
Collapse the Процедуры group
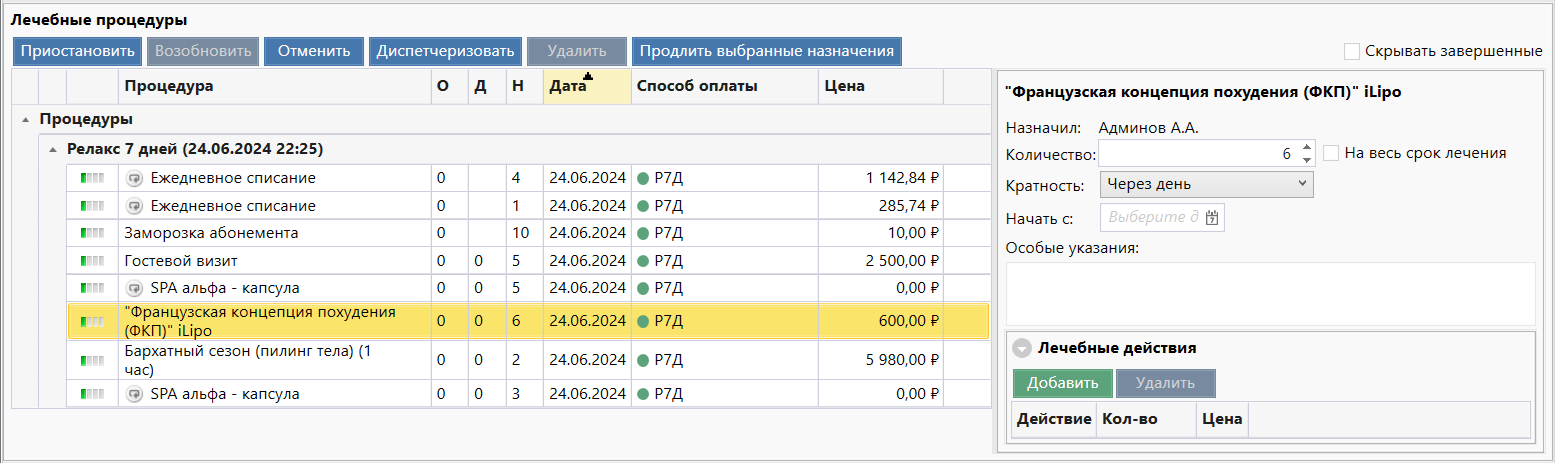[x=24, y=120]
